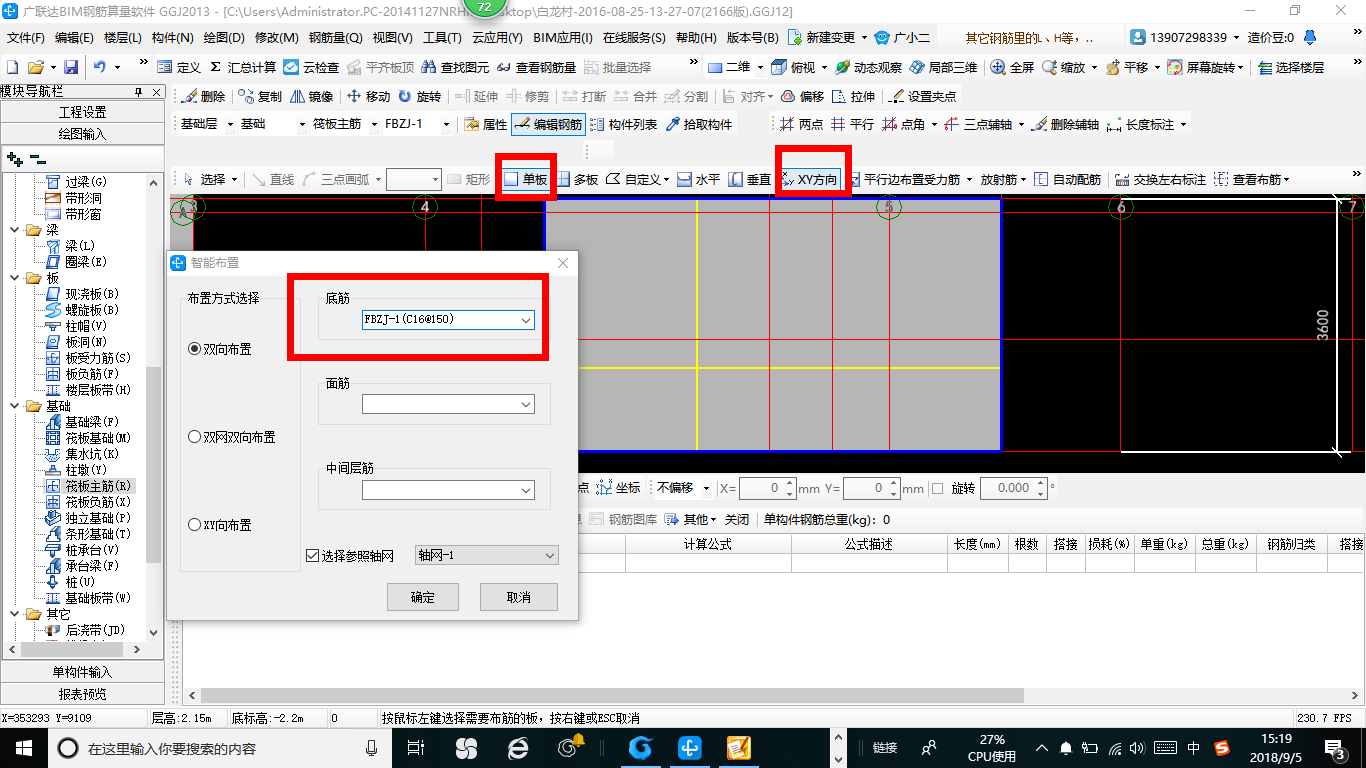This screenshot has height=768, width=1366.
Task: Click 编辑钢筋 edit rebar button
Action: coord(548,125)
